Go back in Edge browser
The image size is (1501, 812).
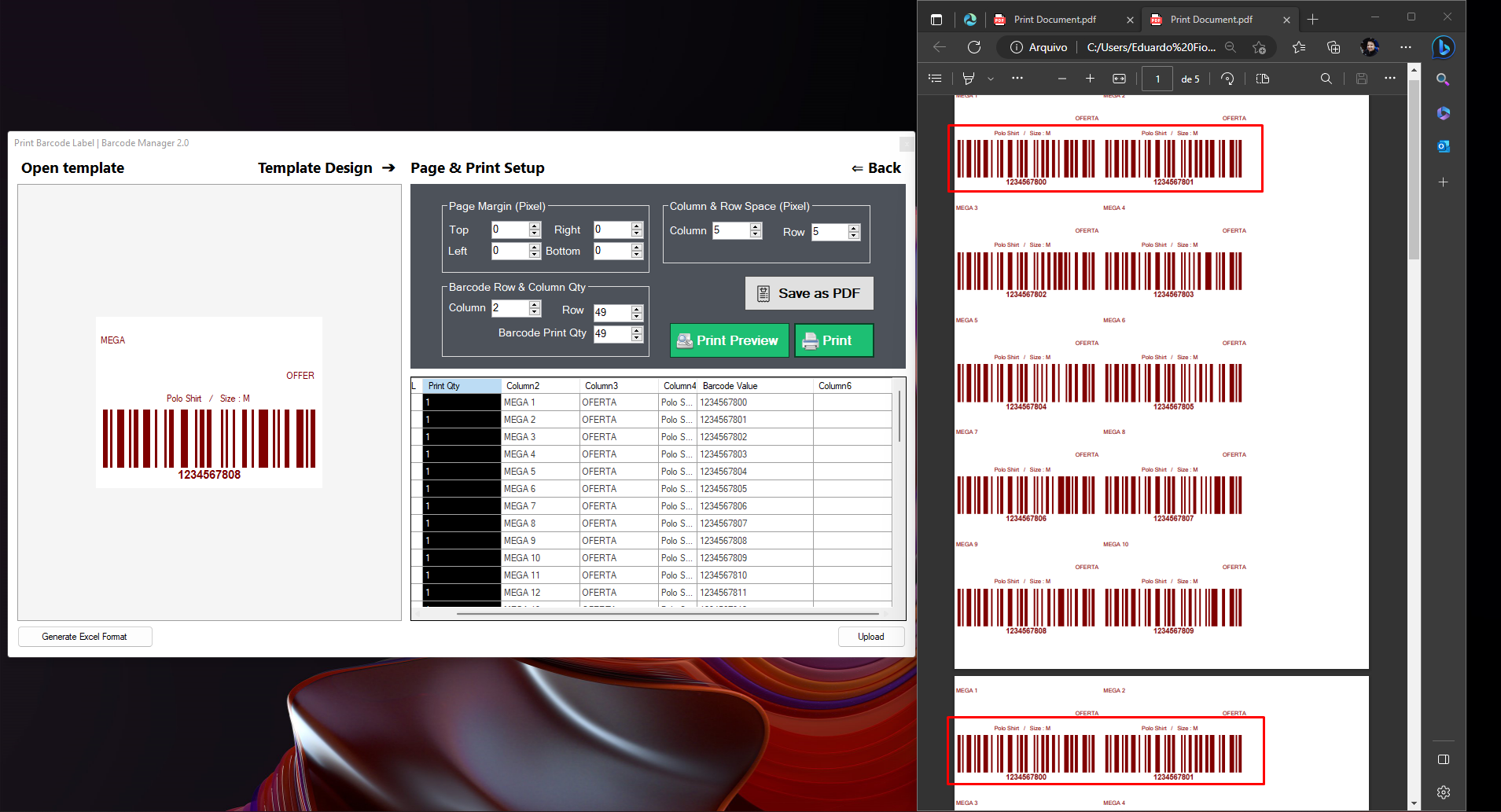point(940,47)
